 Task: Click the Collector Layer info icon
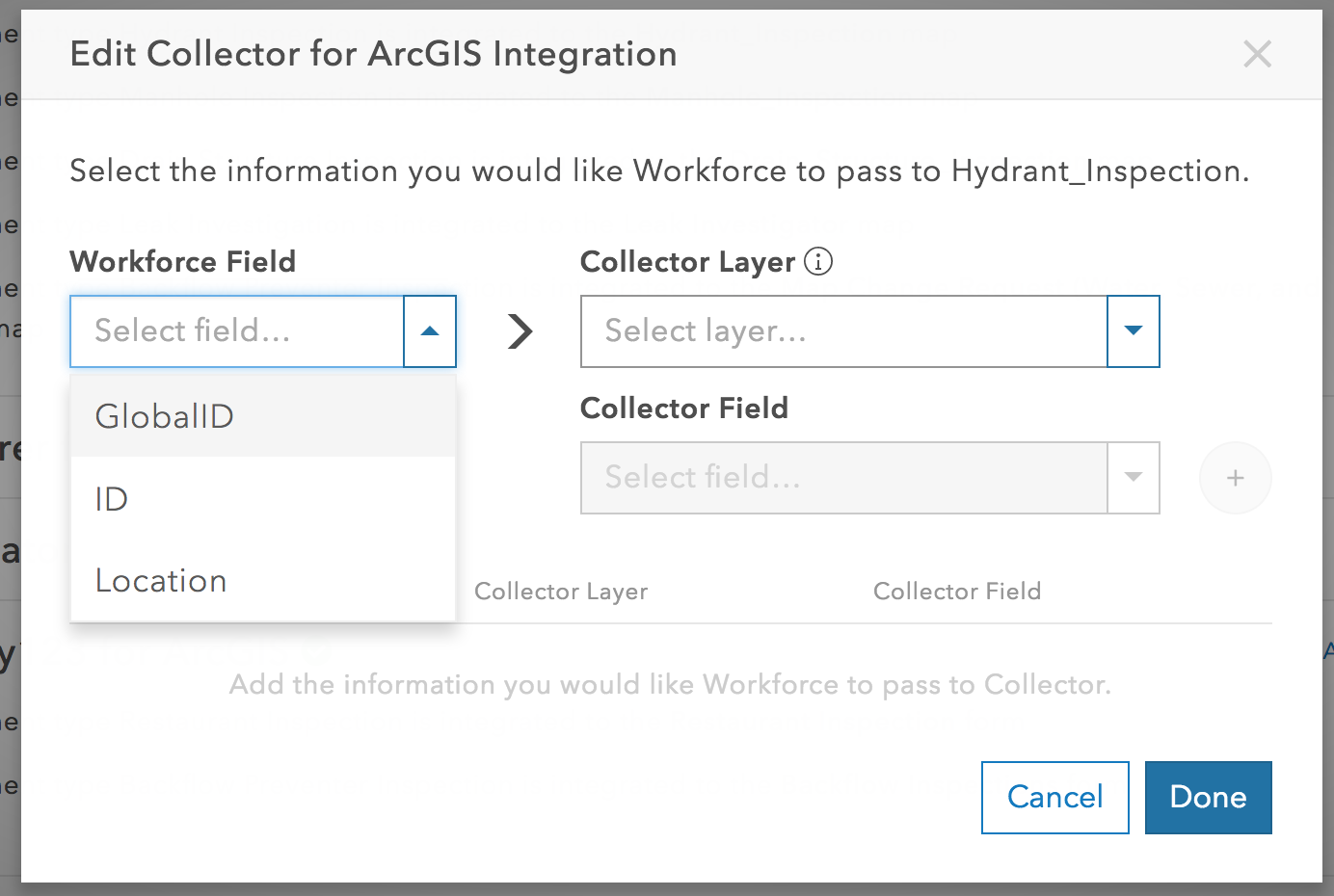(x=818, y=261)
